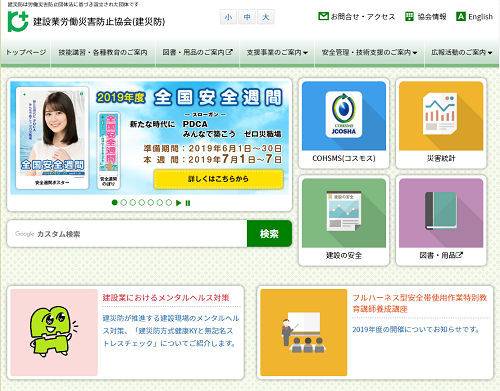Click external link icon beside 図書・用品のご案内
The height and width of the screenshot is (391, 500).
229,52
